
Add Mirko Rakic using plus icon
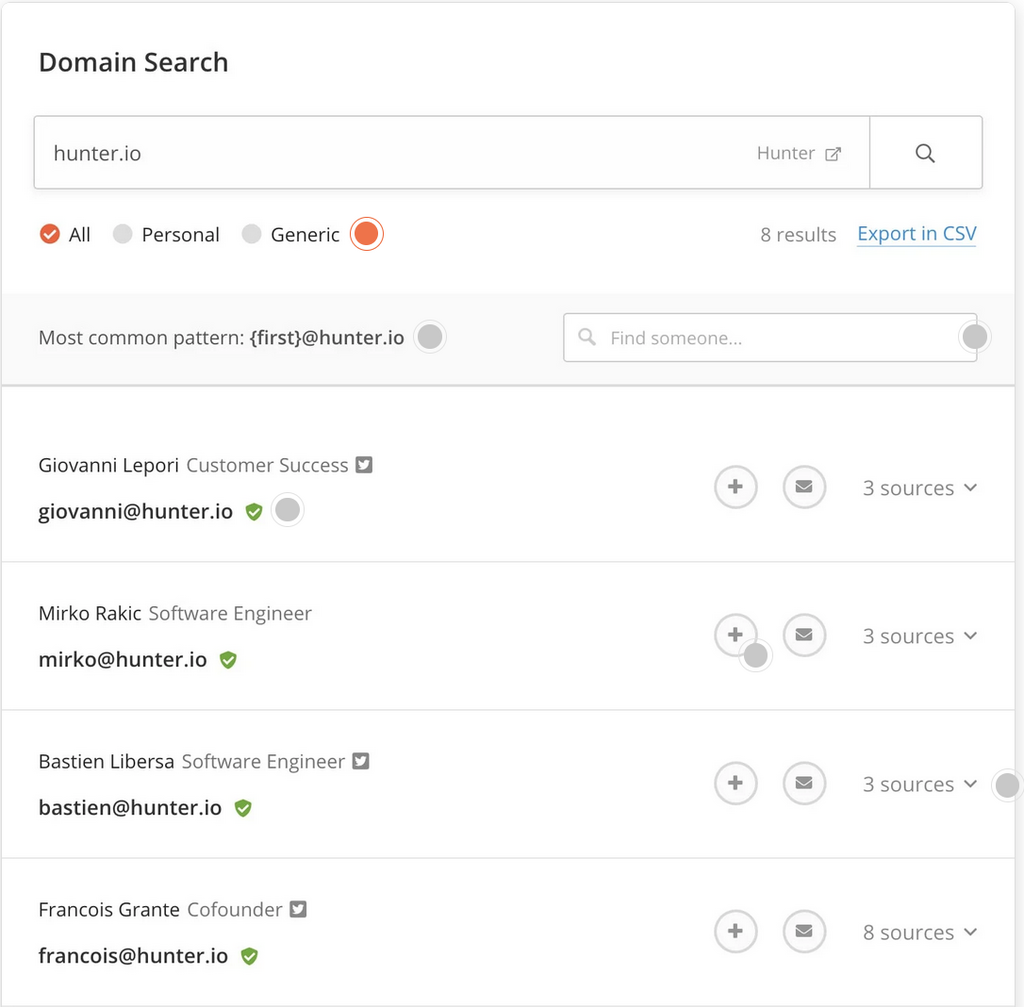pos(734,634)
